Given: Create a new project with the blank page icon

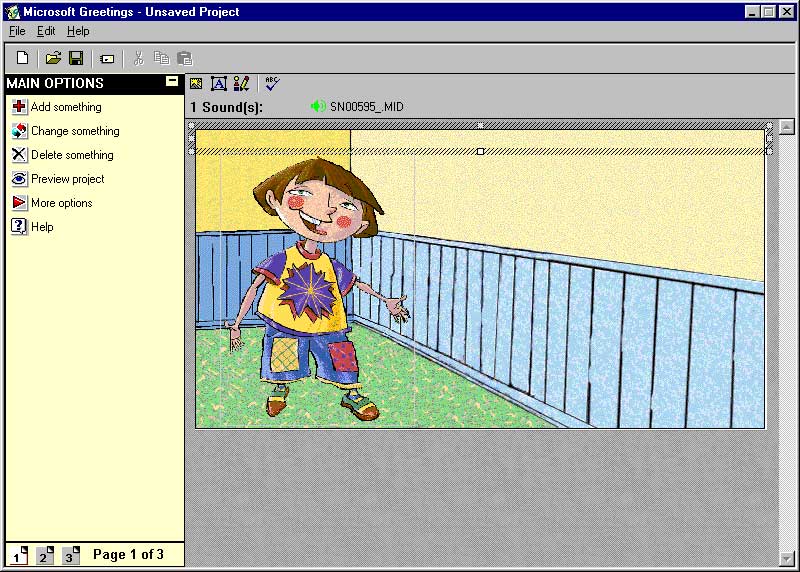Looking at the screenshot, I should pyautogui.click(x=22, y=58).
